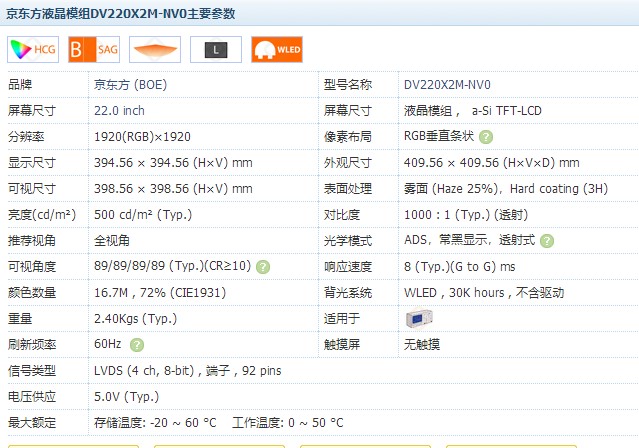Click viewing angle text 89/89/89/89 (Typ.)(CR≥10)

(172, 266)
